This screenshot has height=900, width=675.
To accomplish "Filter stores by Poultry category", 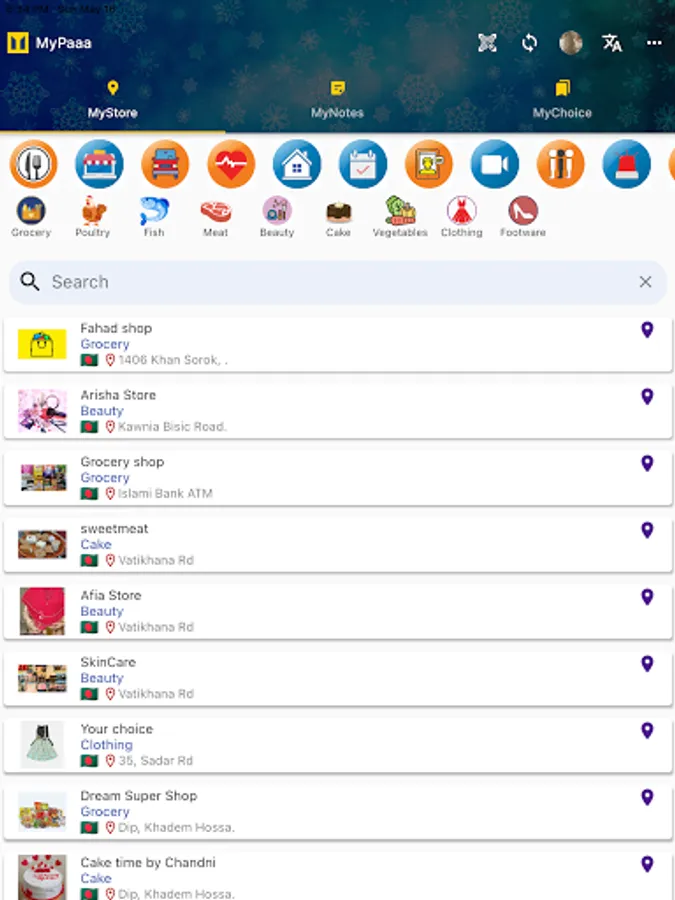I will [x=92, y=217].
